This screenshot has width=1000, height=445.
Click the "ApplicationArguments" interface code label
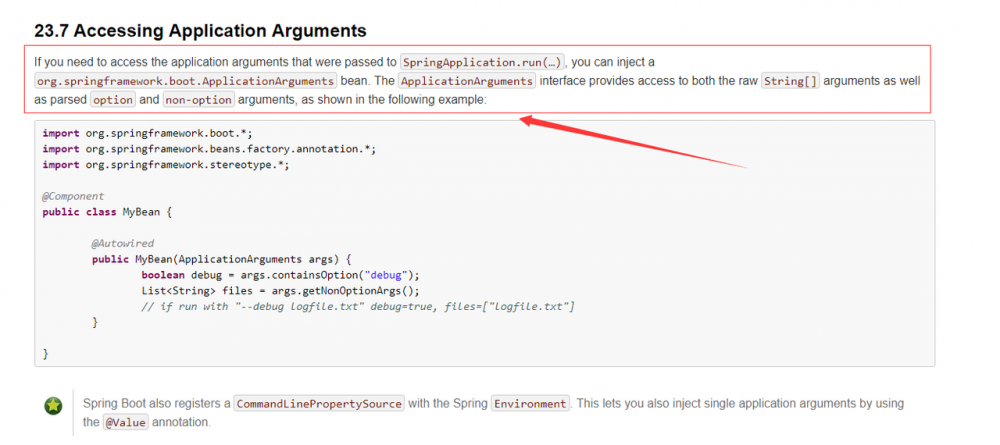tap(467, 82)
